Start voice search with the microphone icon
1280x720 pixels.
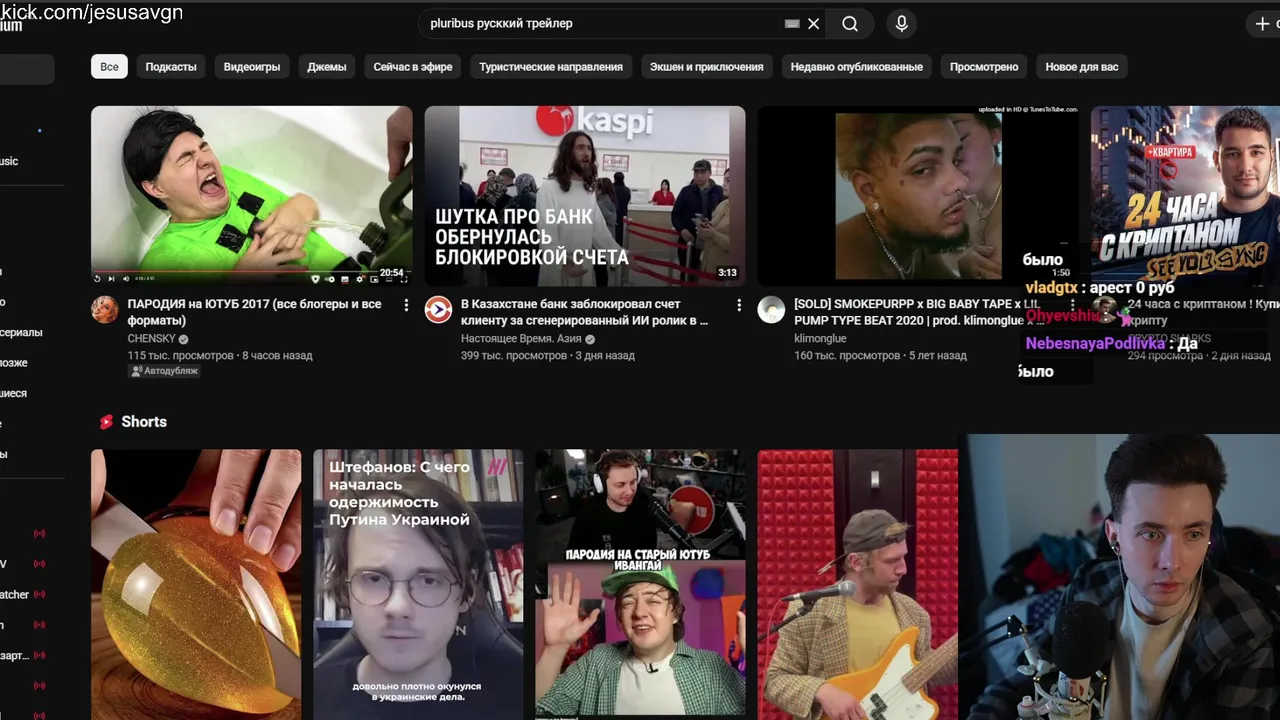pos(901,23)
